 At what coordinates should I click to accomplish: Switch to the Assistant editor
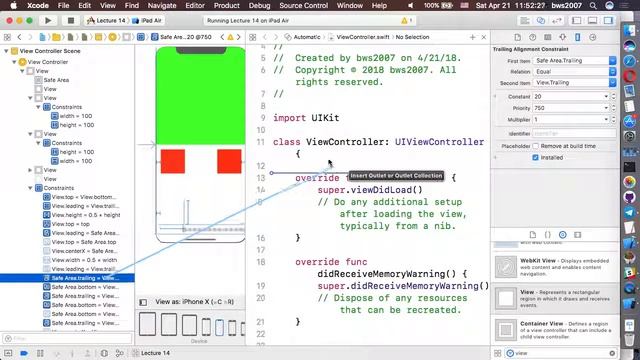coord(541,20)
